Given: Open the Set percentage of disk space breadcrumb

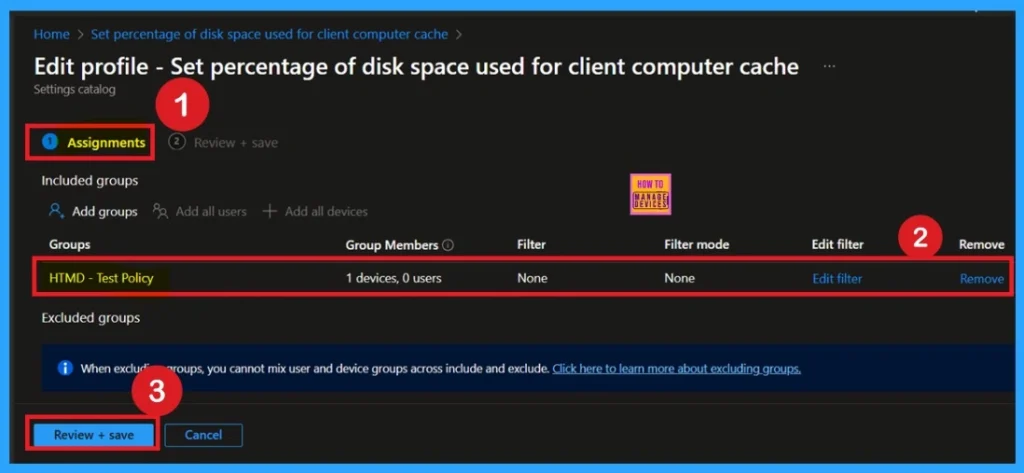Looking at the screenshot, I should tap(269, 34).
